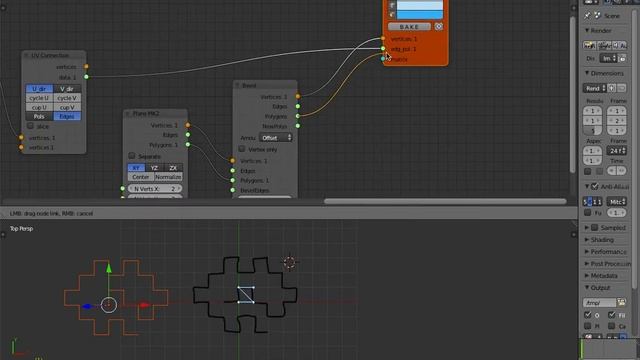Click the Vertices input socket of Bevel node
This screenshot has height=360, width=640.
tap(233, 161)
